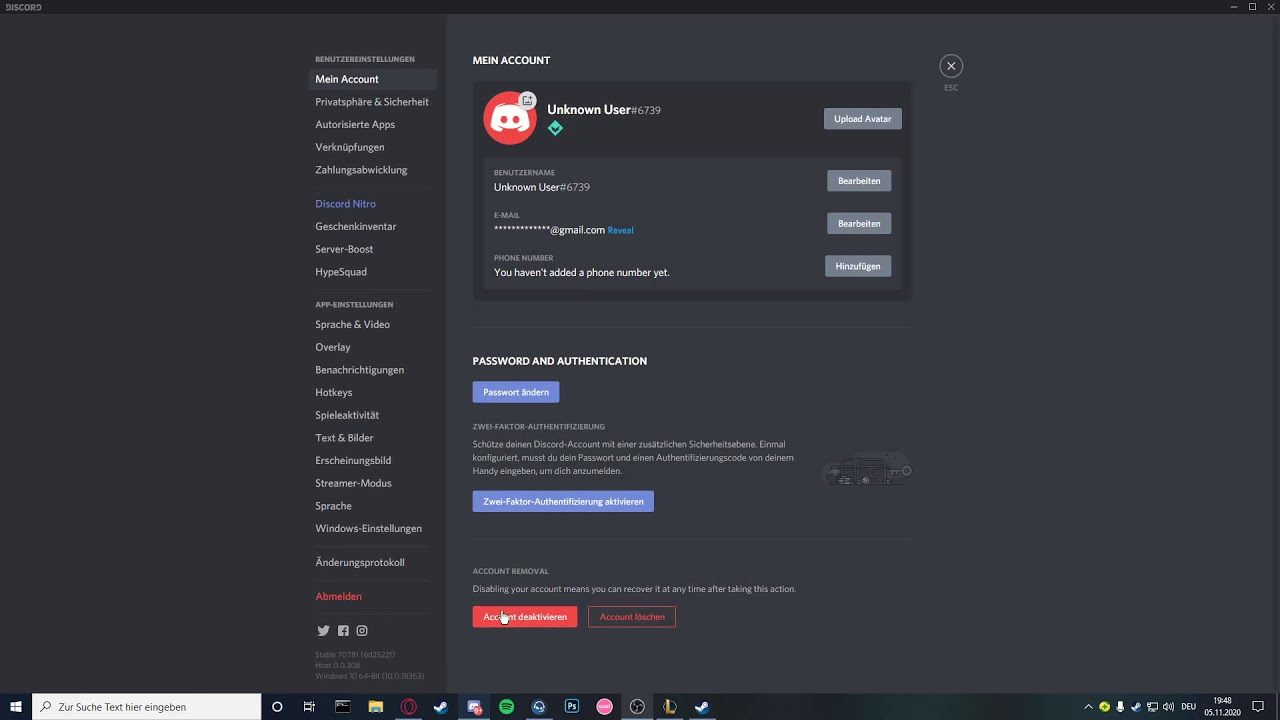This screenshot has width=1280, height=720.
Task: Click the Reveal link beside the email
Action: (620, 230)
